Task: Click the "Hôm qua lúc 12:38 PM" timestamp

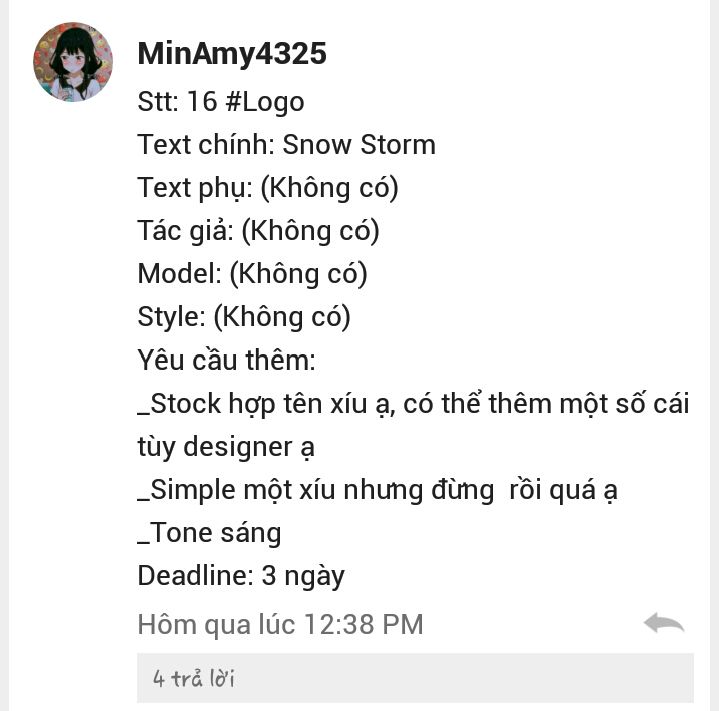Action: pos(280,624)
